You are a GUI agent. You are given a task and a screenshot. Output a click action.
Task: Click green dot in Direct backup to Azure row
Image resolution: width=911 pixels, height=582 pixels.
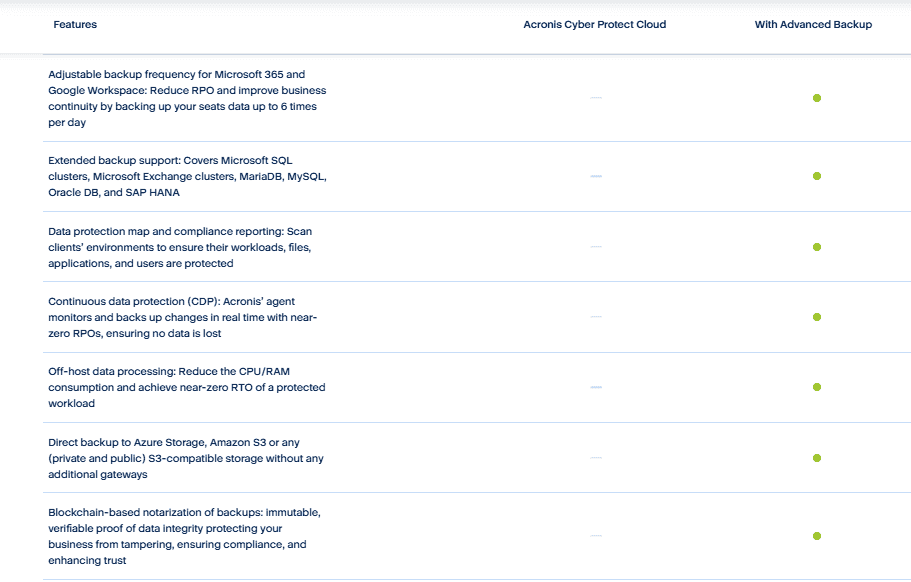coord(817,458)
